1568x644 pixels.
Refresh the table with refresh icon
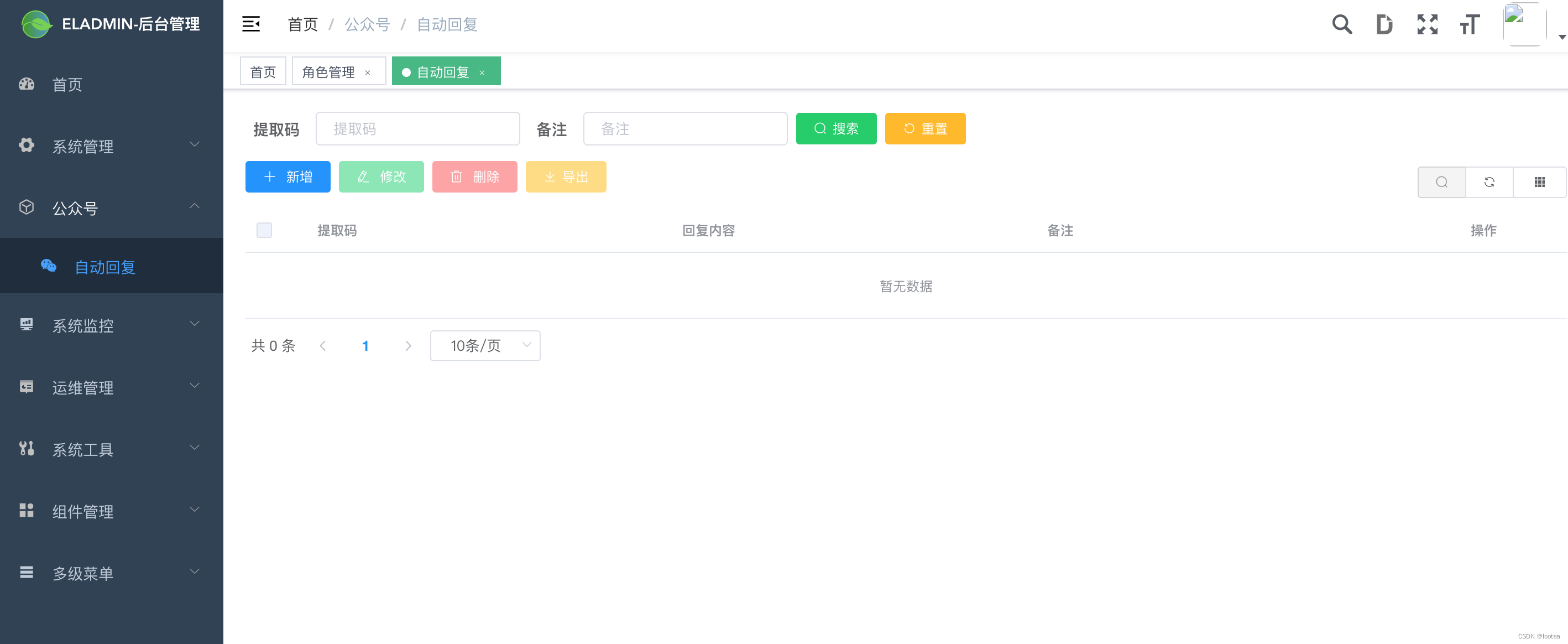[1489, 182]
